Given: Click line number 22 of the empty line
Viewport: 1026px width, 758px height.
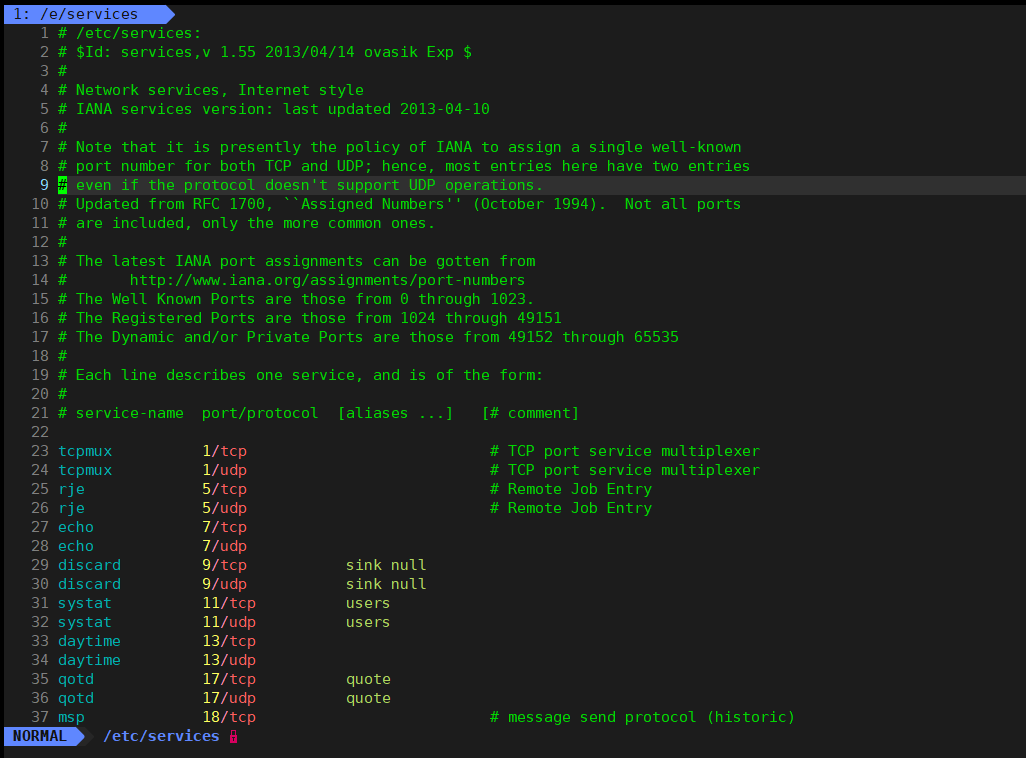Looking at the screenshot, I should pyautogui.click(x=40, y=432).
